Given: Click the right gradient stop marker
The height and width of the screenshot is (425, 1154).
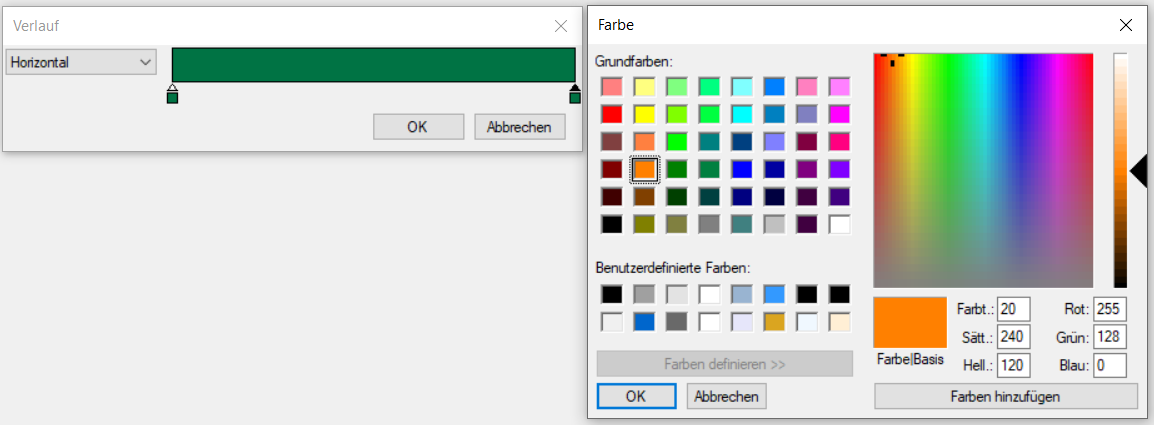Looking at the screenshot, I should pos(575,95).
